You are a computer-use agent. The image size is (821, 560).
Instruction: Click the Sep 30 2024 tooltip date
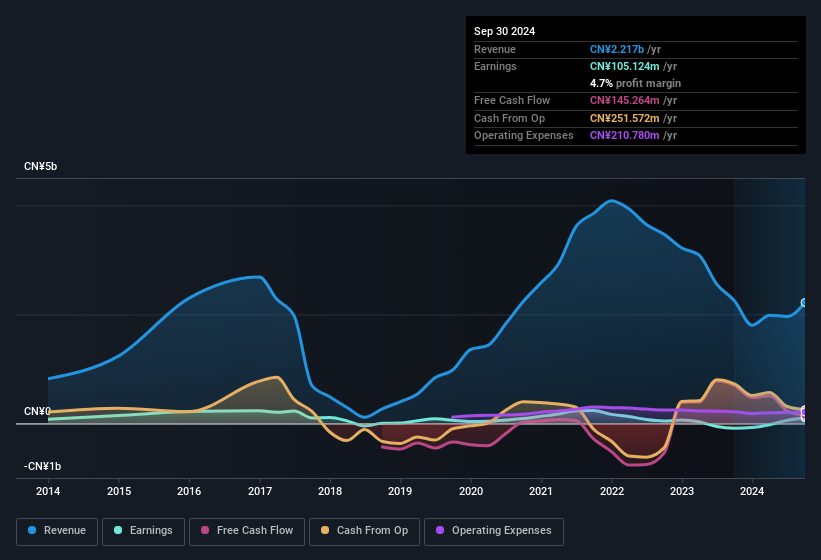point(504,31)
